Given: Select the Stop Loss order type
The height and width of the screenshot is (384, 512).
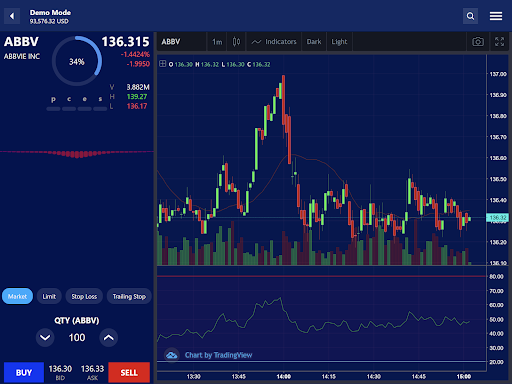Looking at the screenshot, I should [84, 296].
